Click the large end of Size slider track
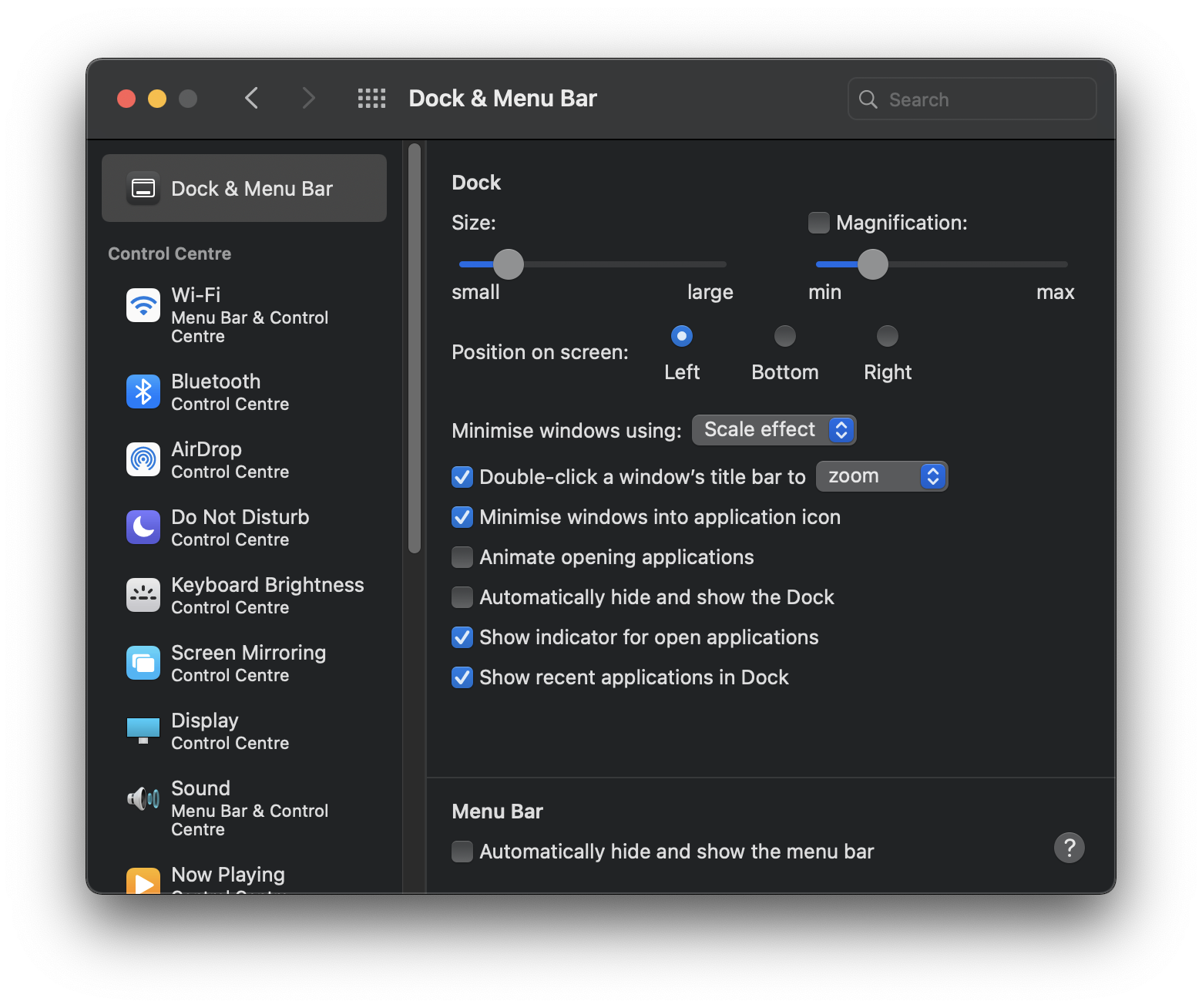The image size is (1202, 1008). (722, 264)
